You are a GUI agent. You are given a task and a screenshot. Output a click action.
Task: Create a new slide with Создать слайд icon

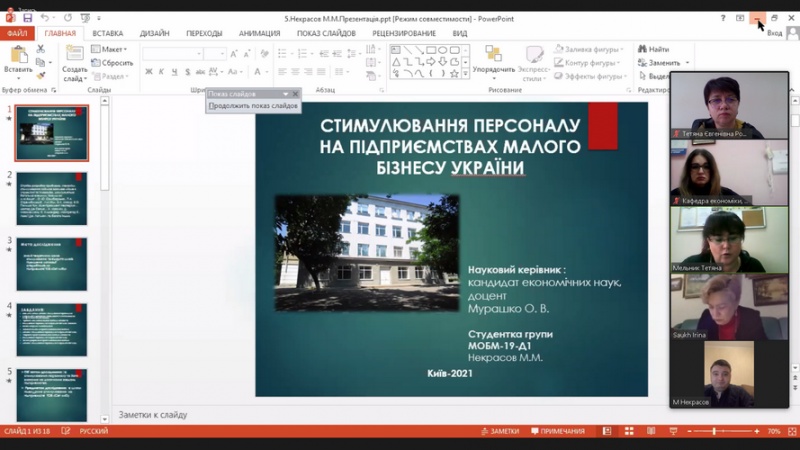click(74, 56)
